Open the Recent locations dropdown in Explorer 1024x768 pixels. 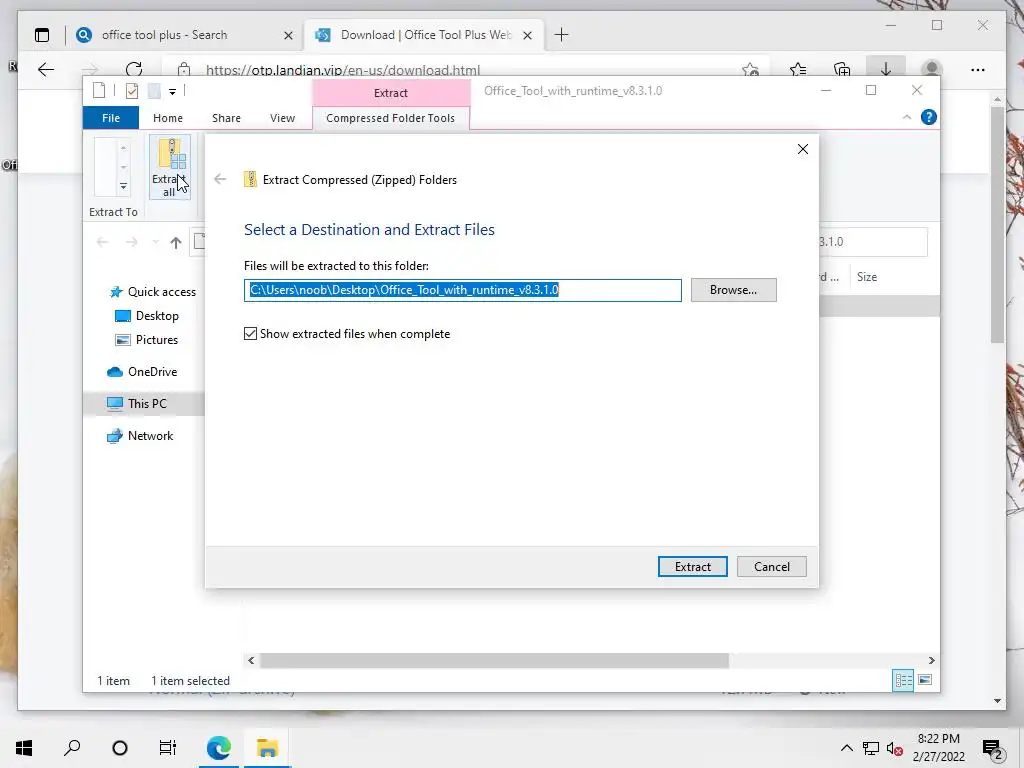coord(155,242)
